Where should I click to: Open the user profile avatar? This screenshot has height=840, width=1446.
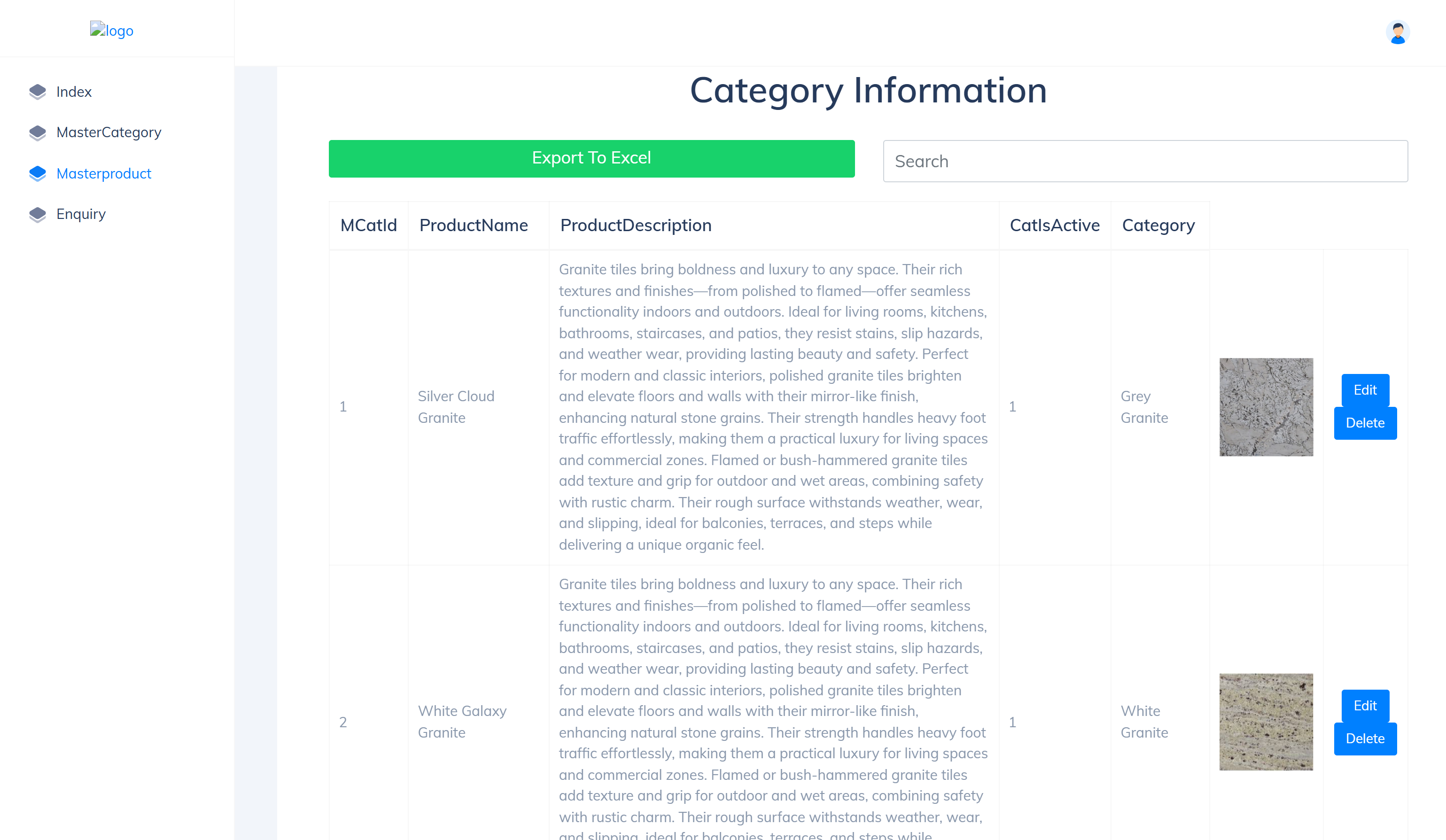1397,32
